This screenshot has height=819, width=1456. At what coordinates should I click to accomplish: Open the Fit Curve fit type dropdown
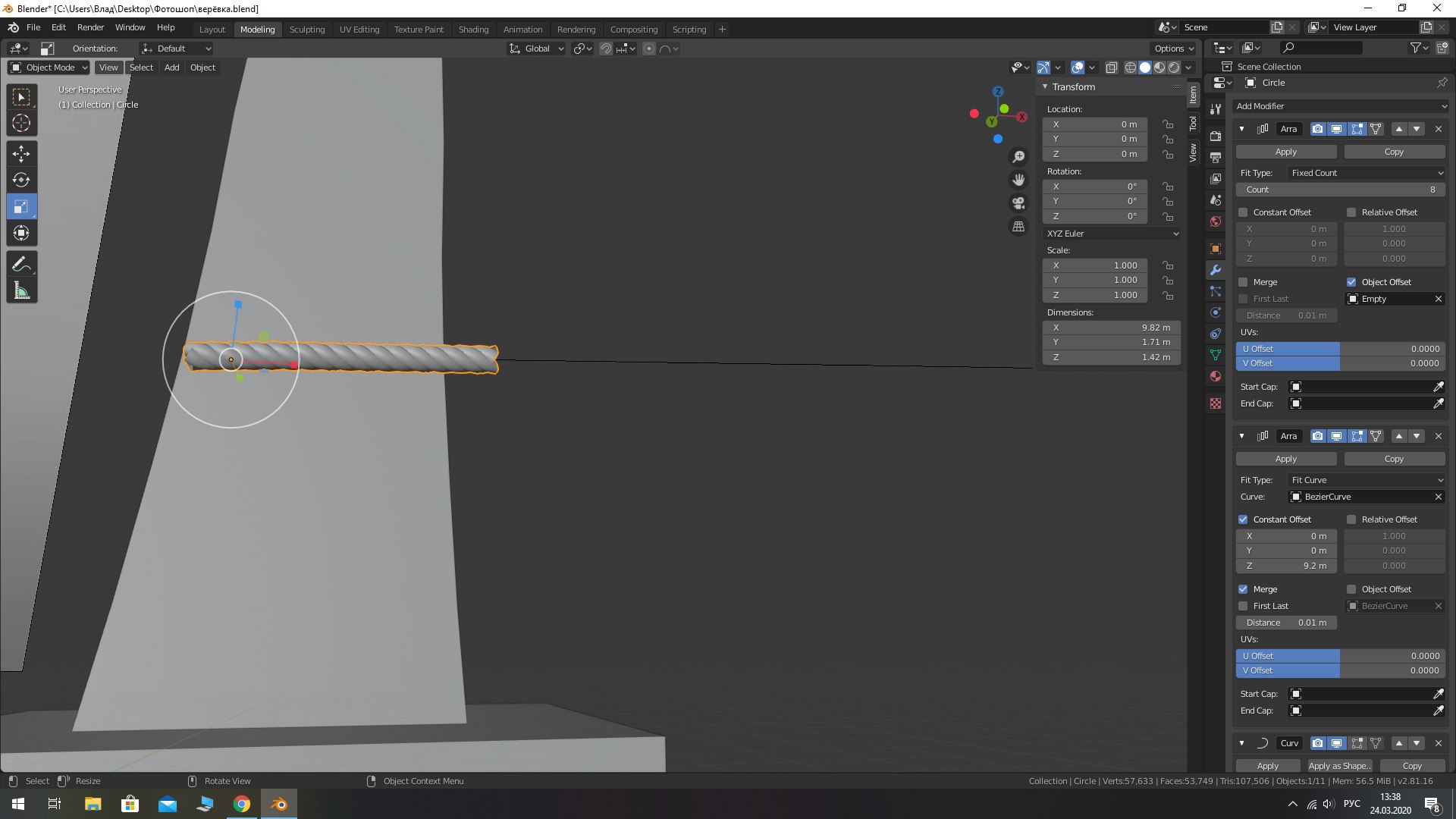(x=1367, y=480)
